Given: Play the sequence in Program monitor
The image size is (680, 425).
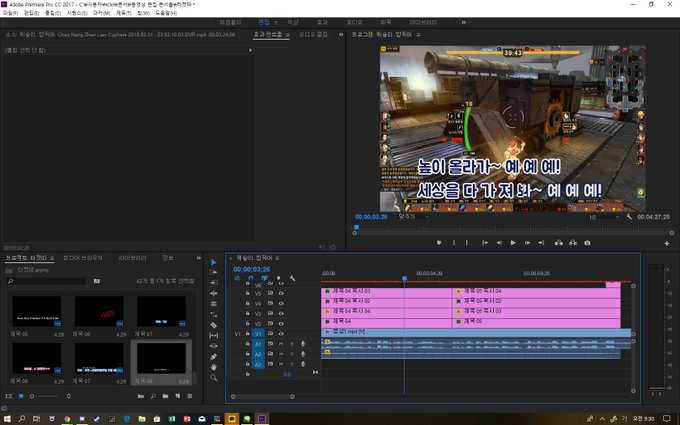Looking at the screenshot, I should (513, 243).
